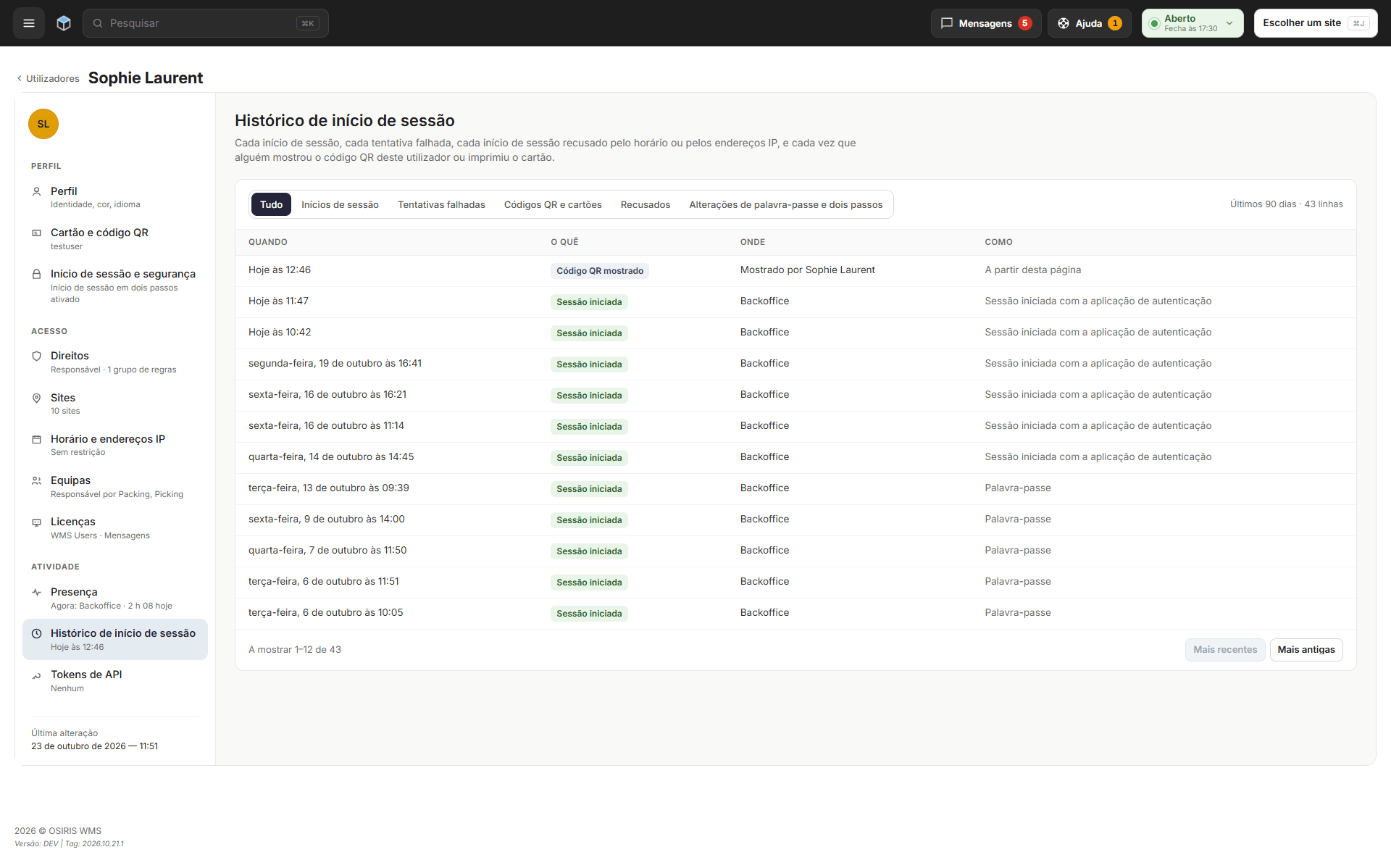Click the Licenças monitor icon
1391x868 pixels.
click(36, 522)
